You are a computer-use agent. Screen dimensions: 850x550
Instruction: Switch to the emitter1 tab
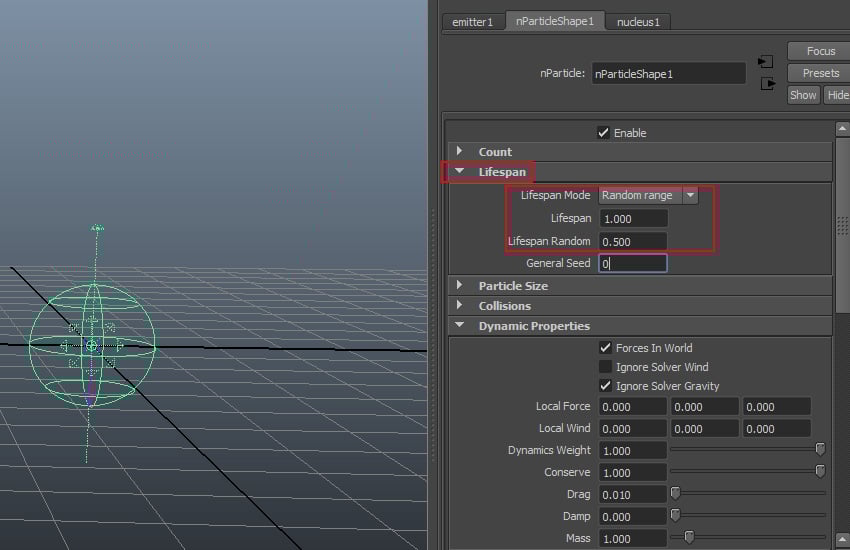472,22
